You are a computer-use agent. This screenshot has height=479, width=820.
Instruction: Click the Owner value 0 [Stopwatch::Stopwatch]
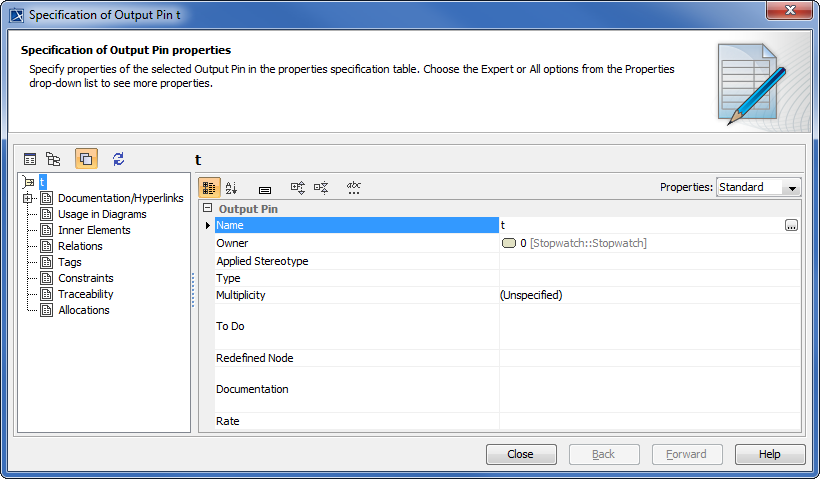[x=583, y=243]
